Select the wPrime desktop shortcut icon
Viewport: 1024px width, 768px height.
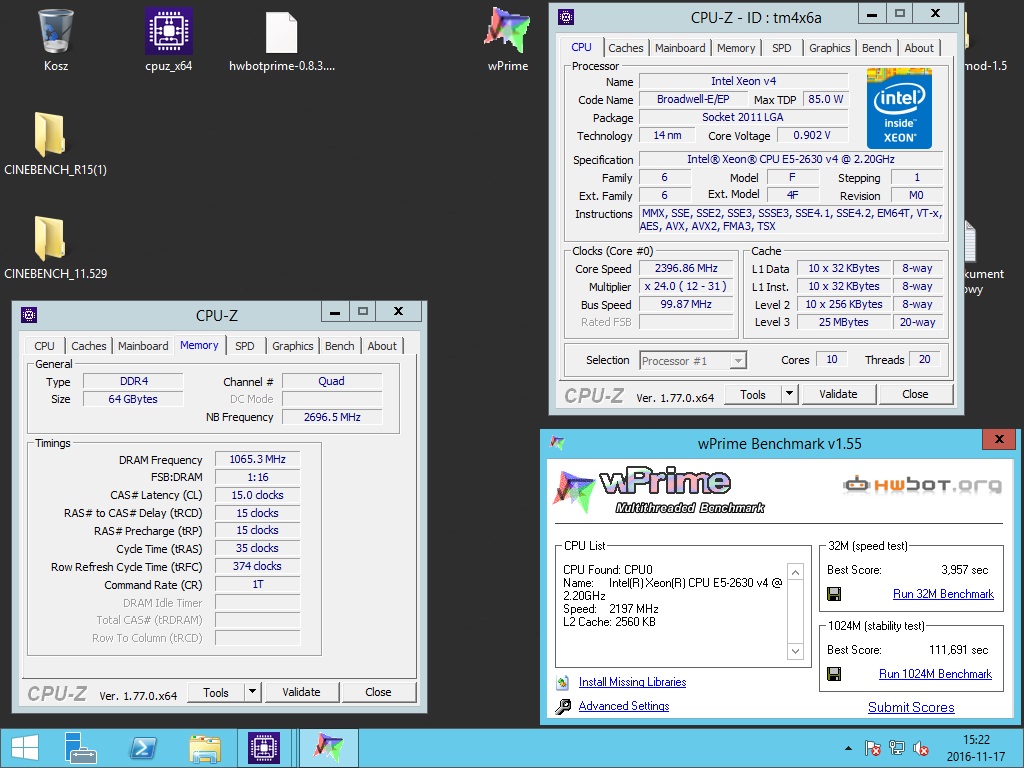click(507, 30)
